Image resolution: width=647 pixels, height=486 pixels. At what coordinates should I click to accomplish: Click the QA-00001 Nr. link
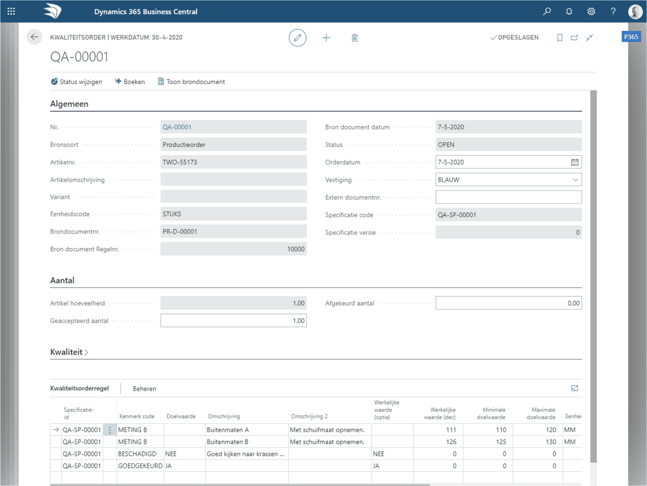point(177,127)
